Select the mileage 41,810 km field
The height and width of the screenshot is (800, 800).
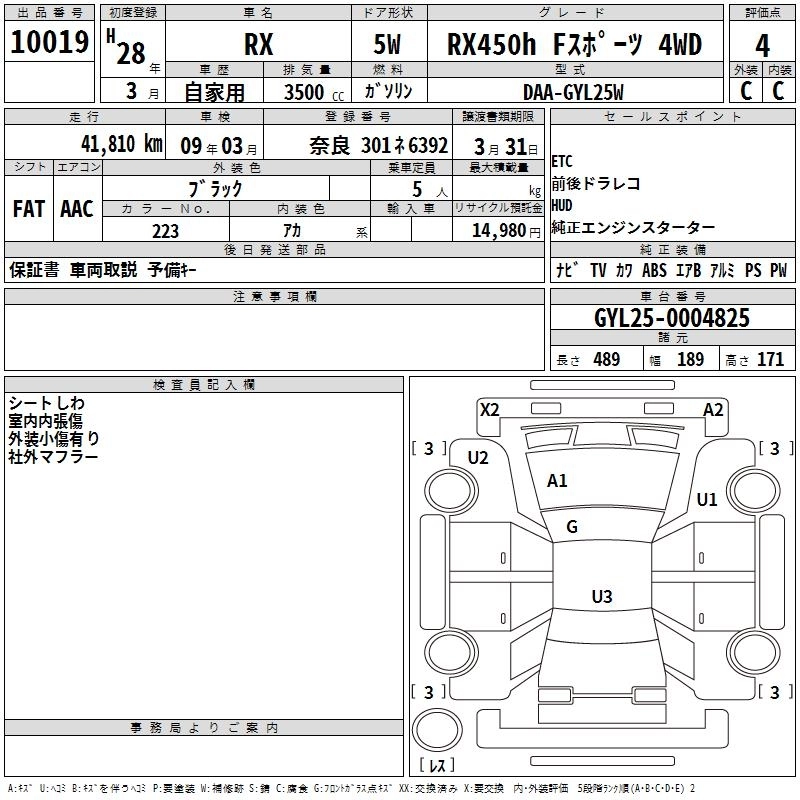point(84,143)
